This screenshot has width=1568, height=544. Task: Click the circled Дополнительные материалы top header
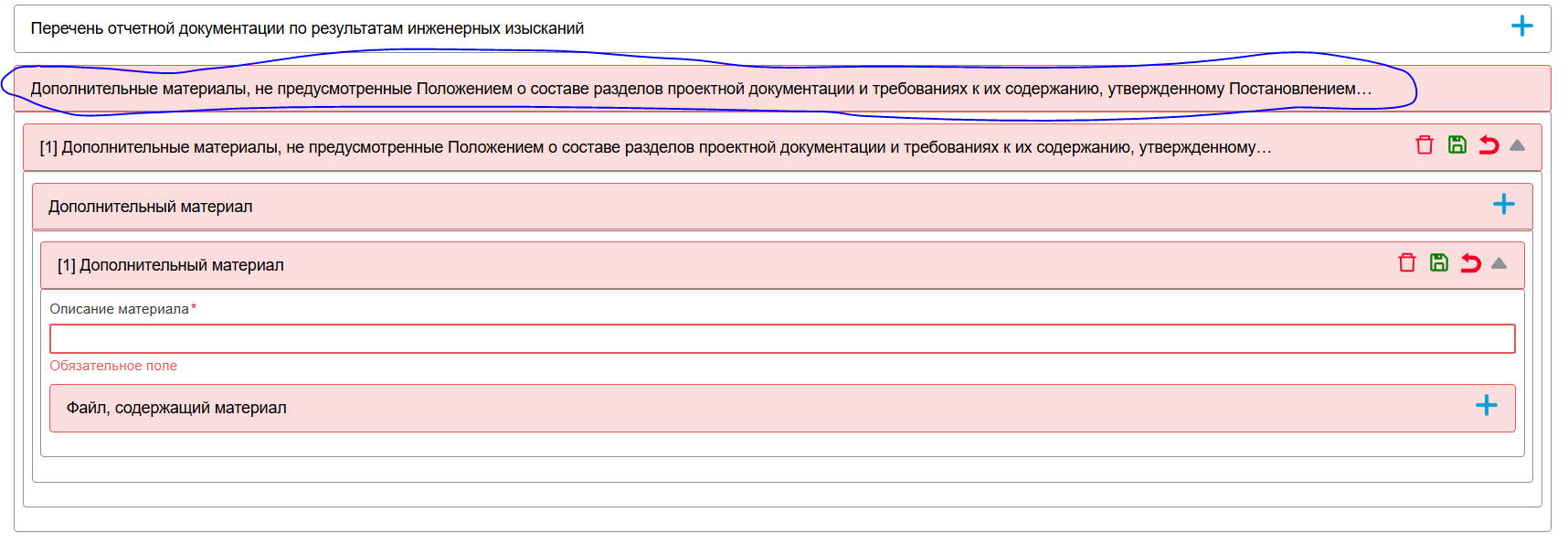[x=701, y=89]
